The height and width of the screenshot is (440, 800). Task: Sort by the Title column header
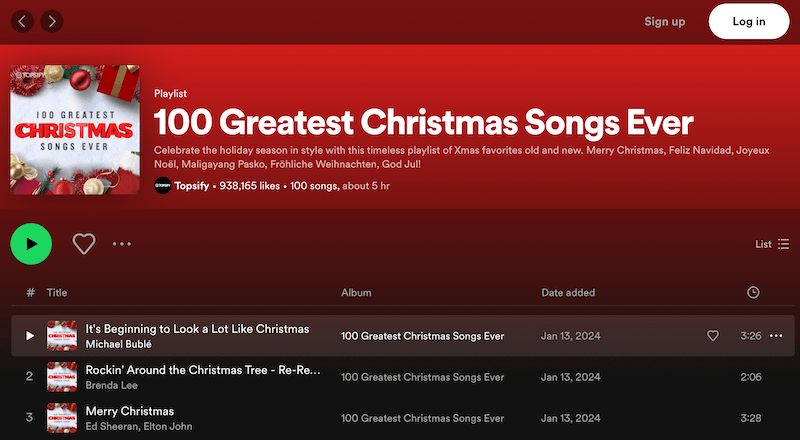coord(57,293)
